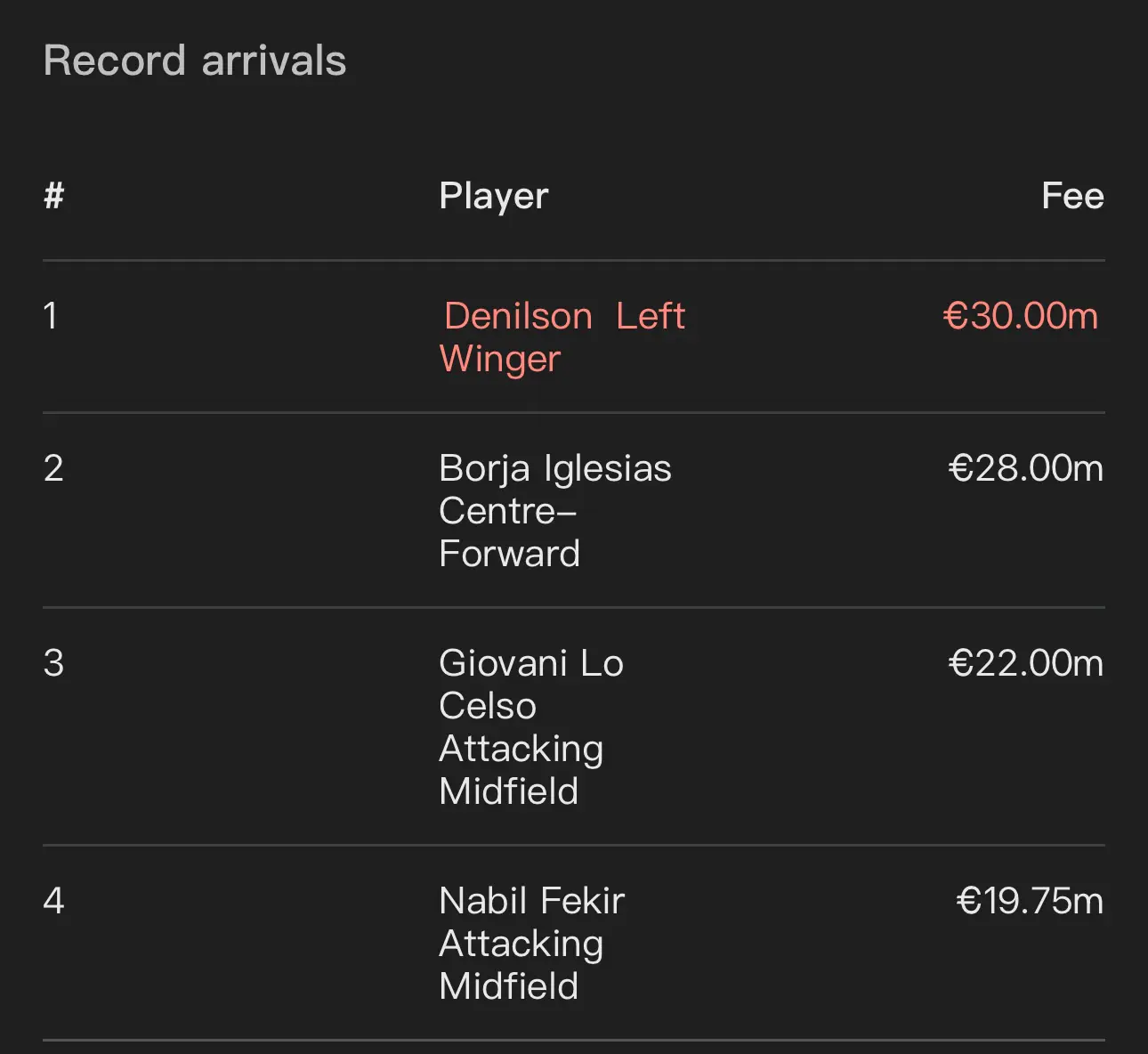1148x1054 pixels.
Task: Click the Fee column header
Action: click(x=1072, y=196)
